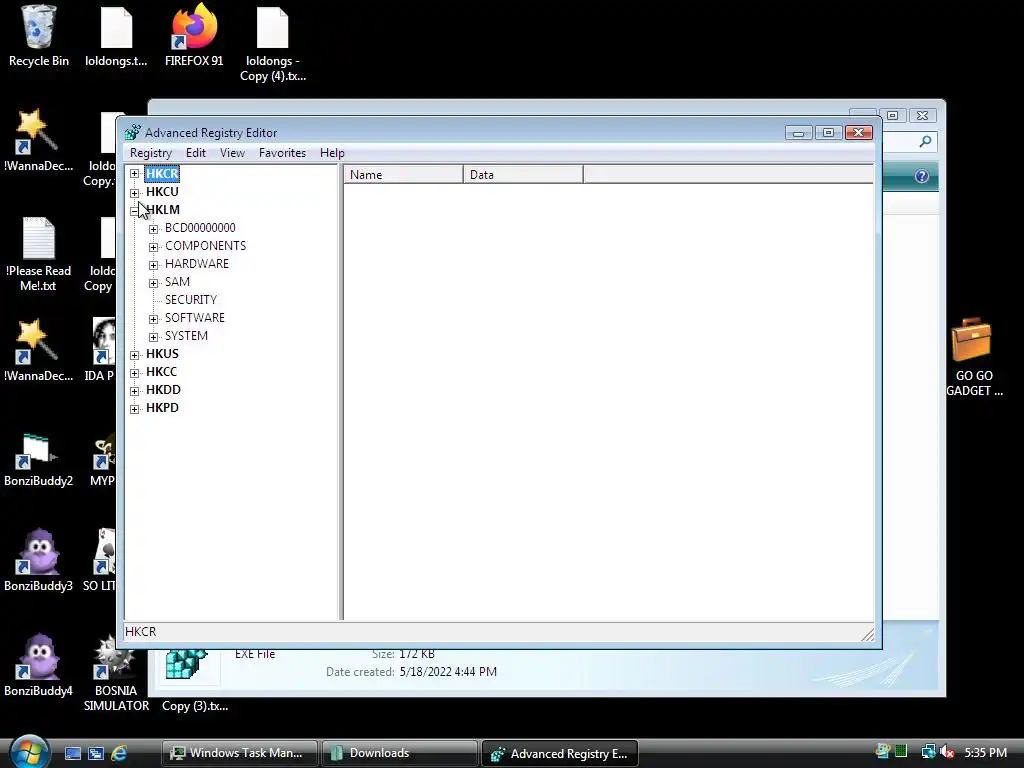Expand the HKUS registry root
This screenshot has width=1024, height=768.
click(x=135, y=355)
